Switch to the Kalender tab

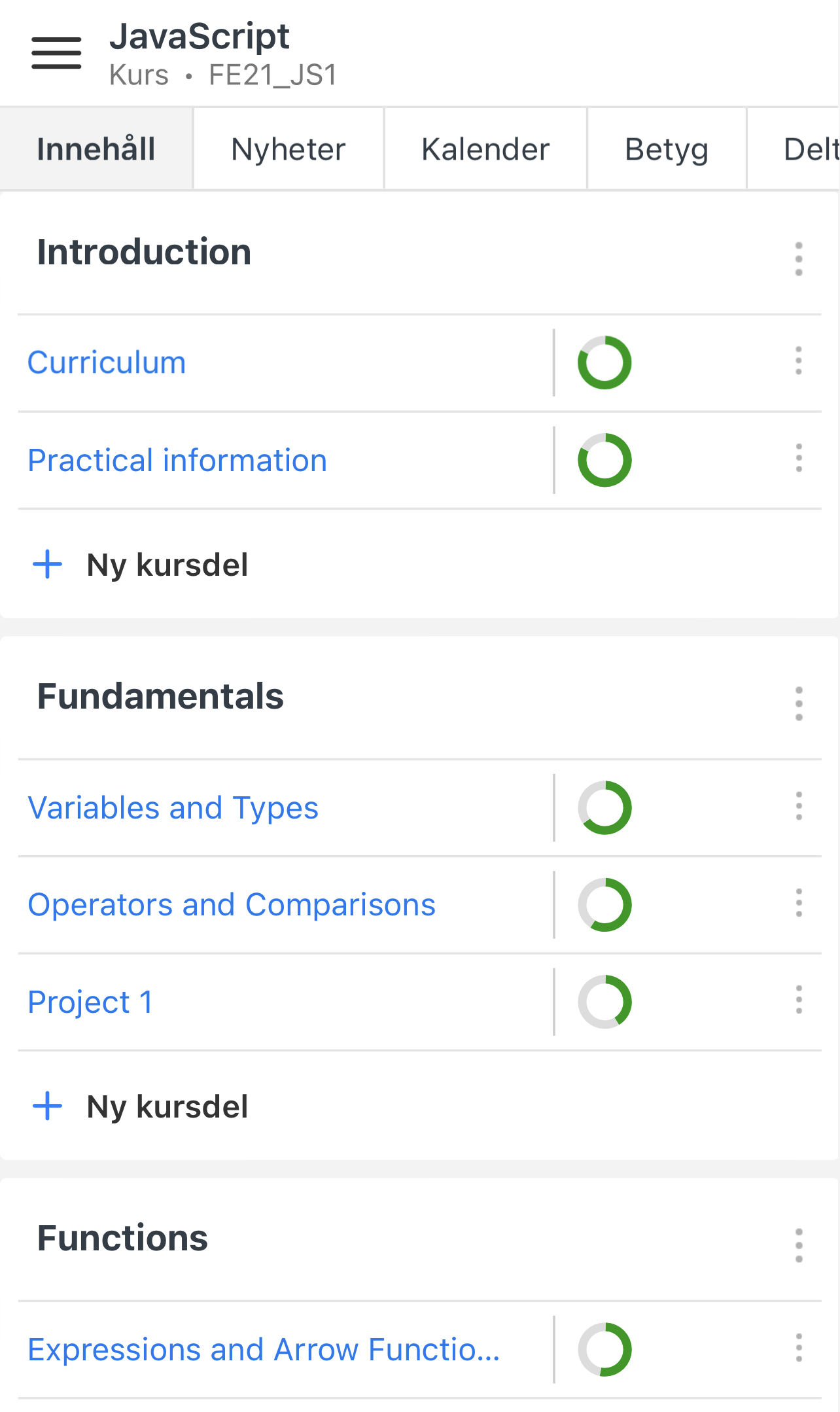[485, 149]
